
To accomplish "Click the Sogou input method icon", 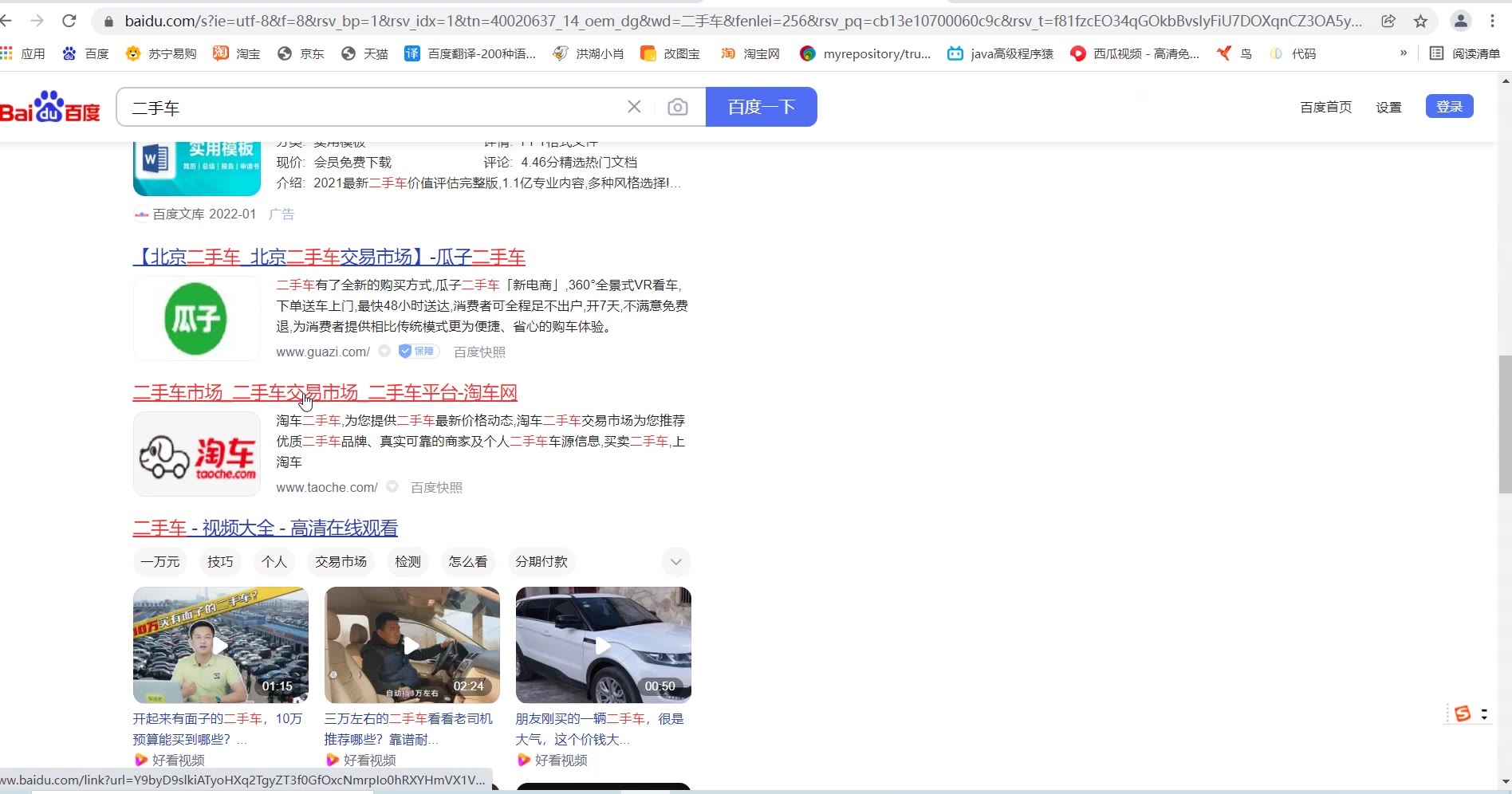I will 1463,713.
